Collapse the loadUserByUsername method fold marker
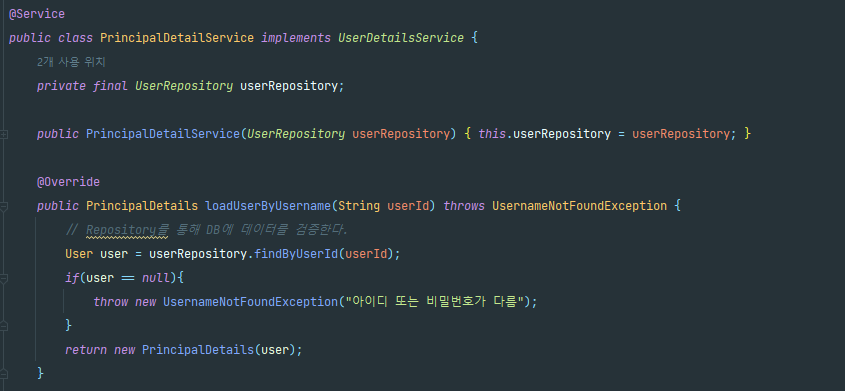 coord(4,206)
